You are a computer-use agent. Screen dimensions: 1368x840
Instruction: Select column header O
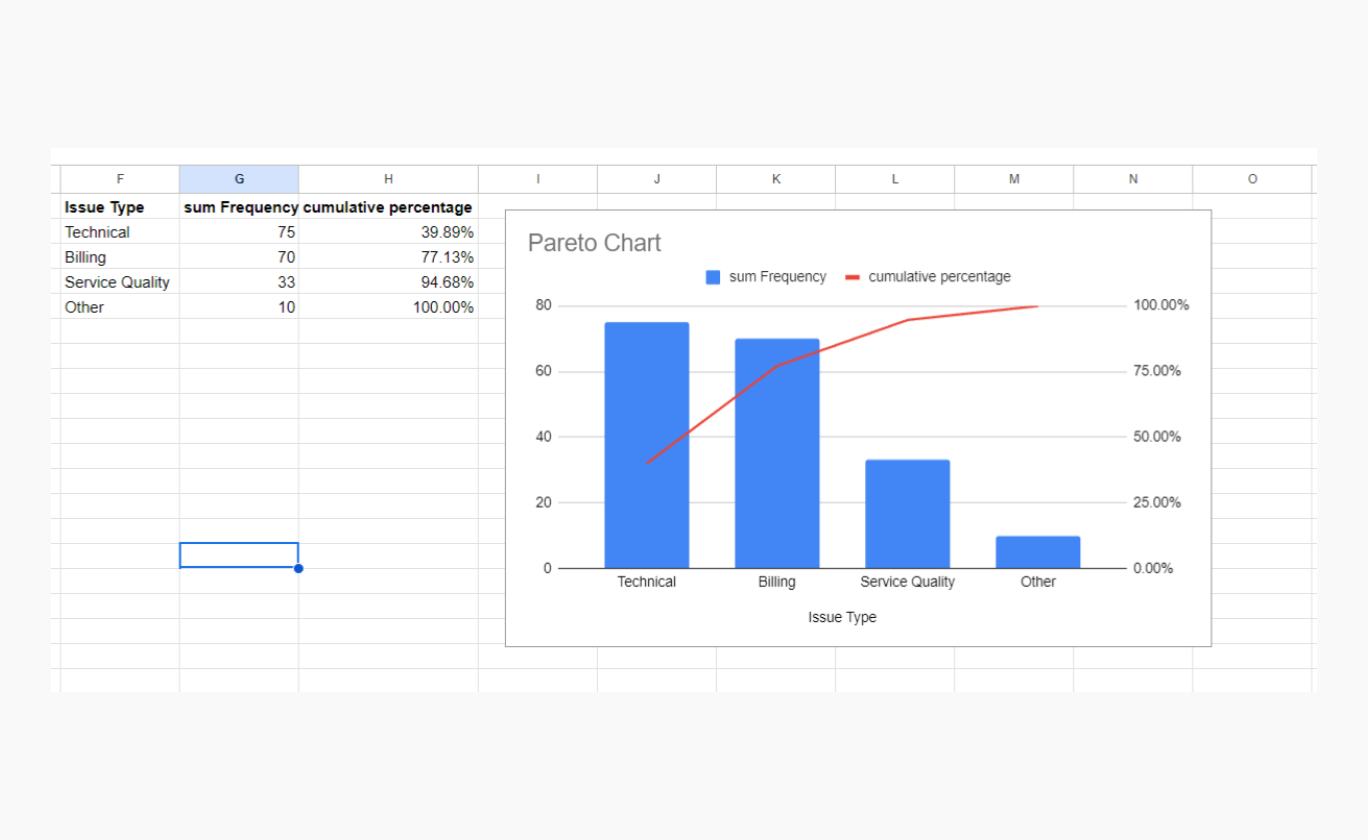click(x=1252, y=178)
